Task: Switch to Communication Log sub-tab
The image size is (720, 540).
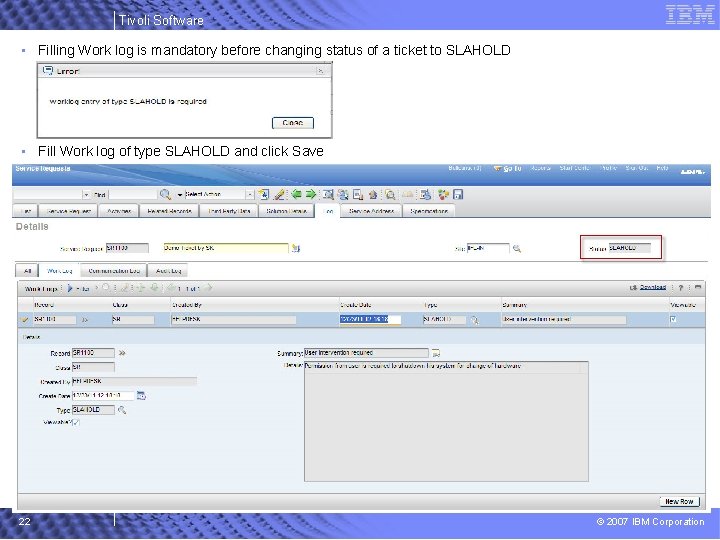Action: 113,270
